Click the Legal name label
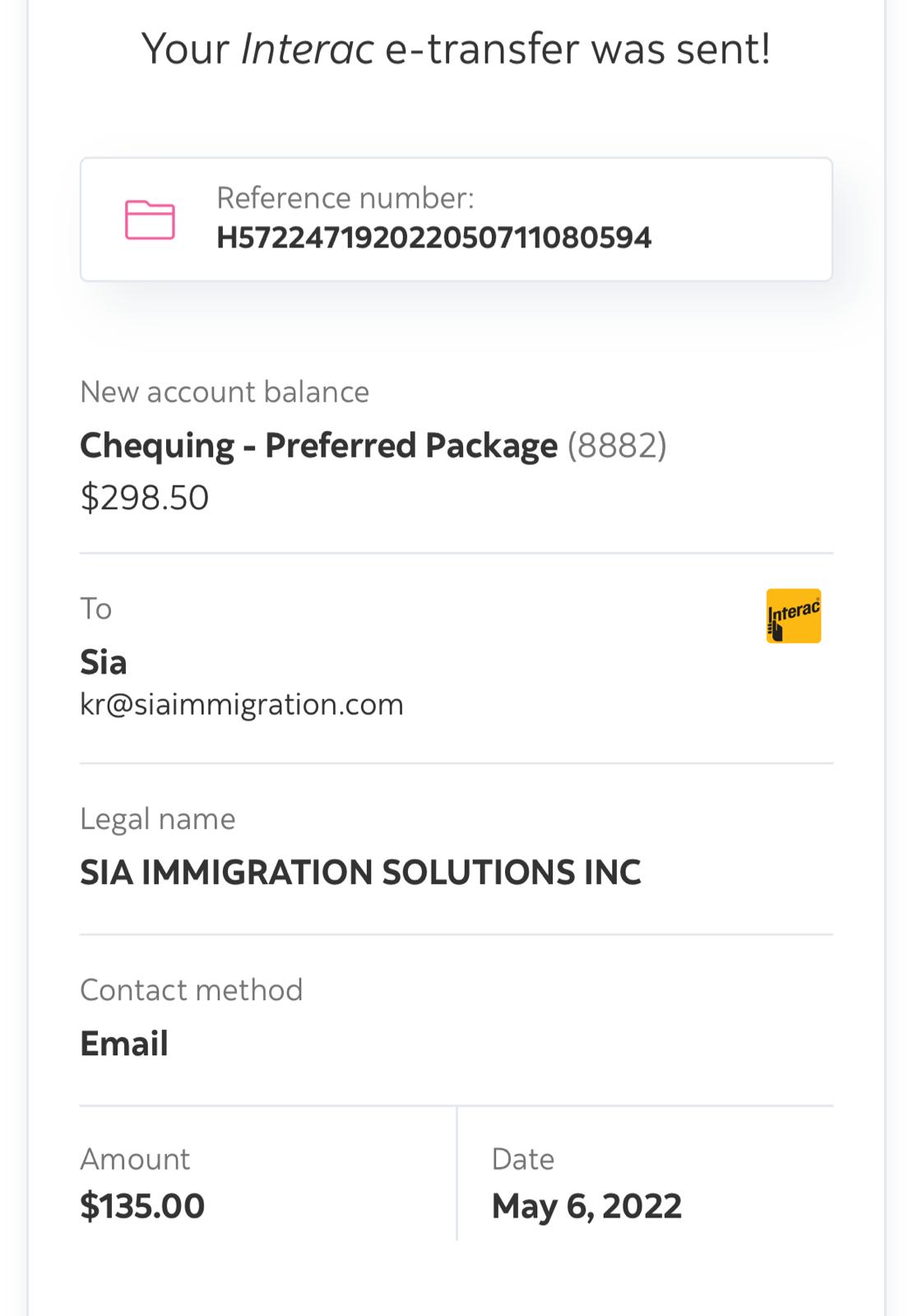 pyautogui.click(x=158, y=819)
